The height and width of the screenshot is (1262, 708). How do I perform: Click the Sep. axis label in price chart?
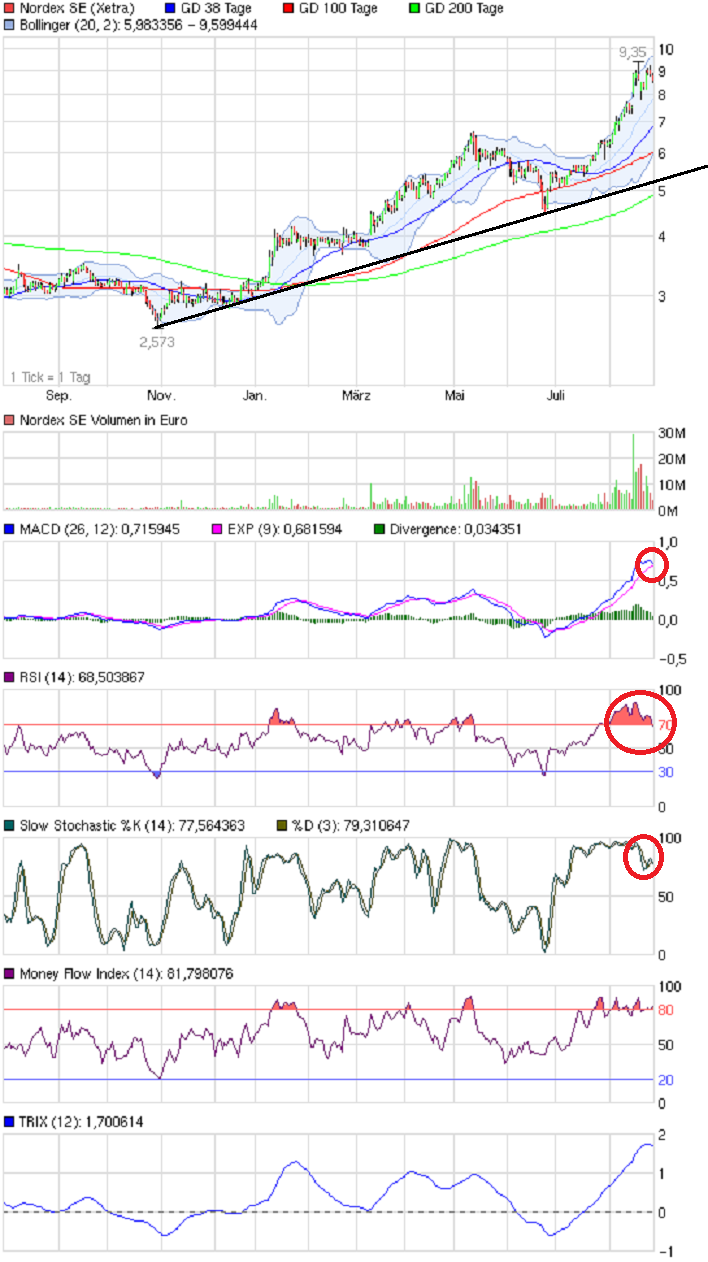click(x=59, y=396)
